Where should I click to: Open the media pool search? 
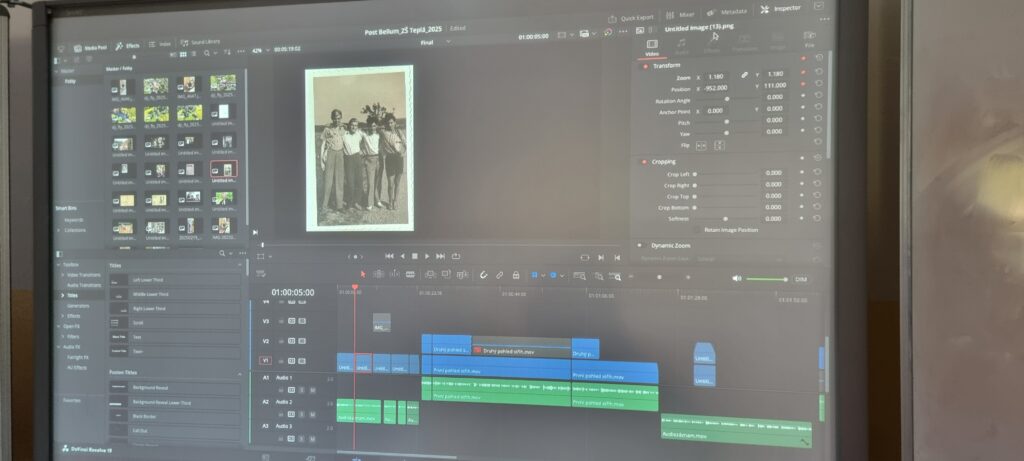point(207,53)
